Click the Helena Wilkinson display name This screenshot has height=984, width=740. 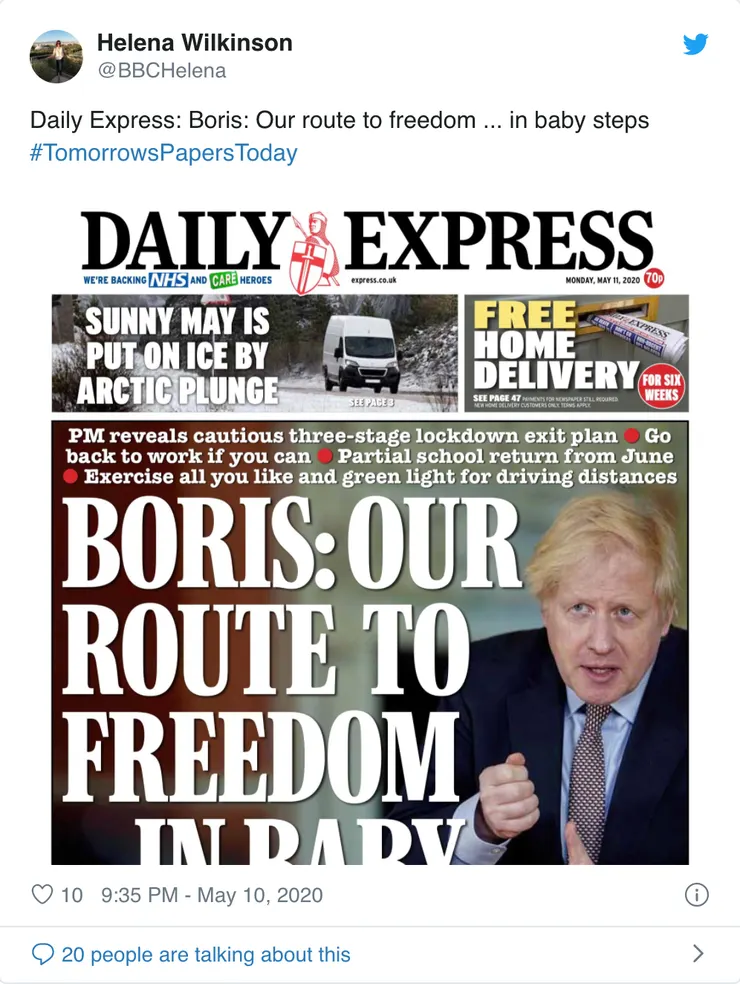tap(195, 43)
